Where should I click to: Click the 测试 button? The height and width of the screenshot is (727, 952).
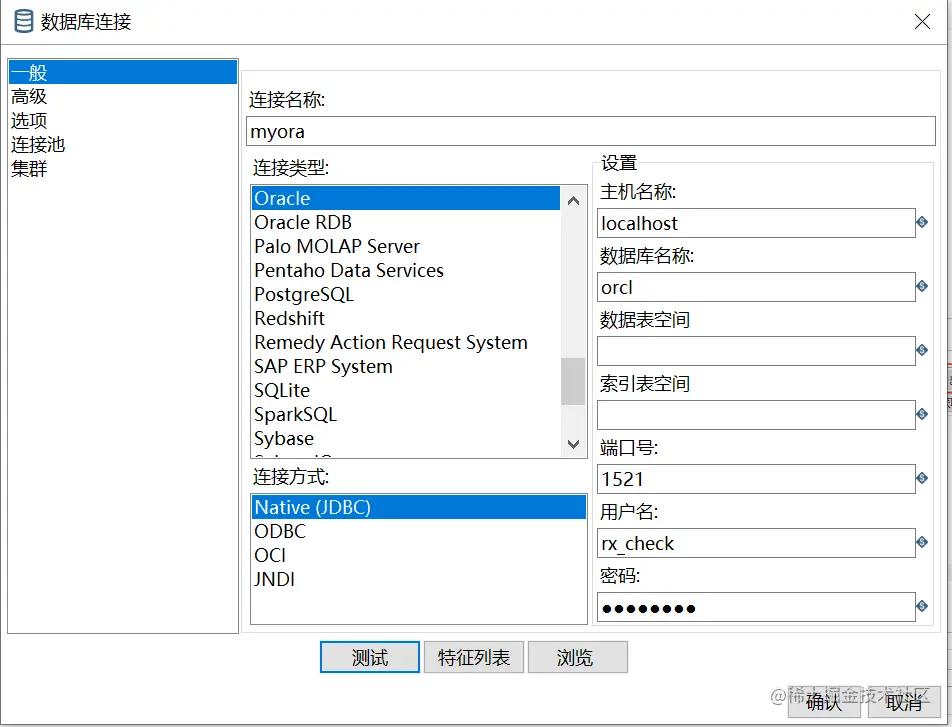point(370,657)
